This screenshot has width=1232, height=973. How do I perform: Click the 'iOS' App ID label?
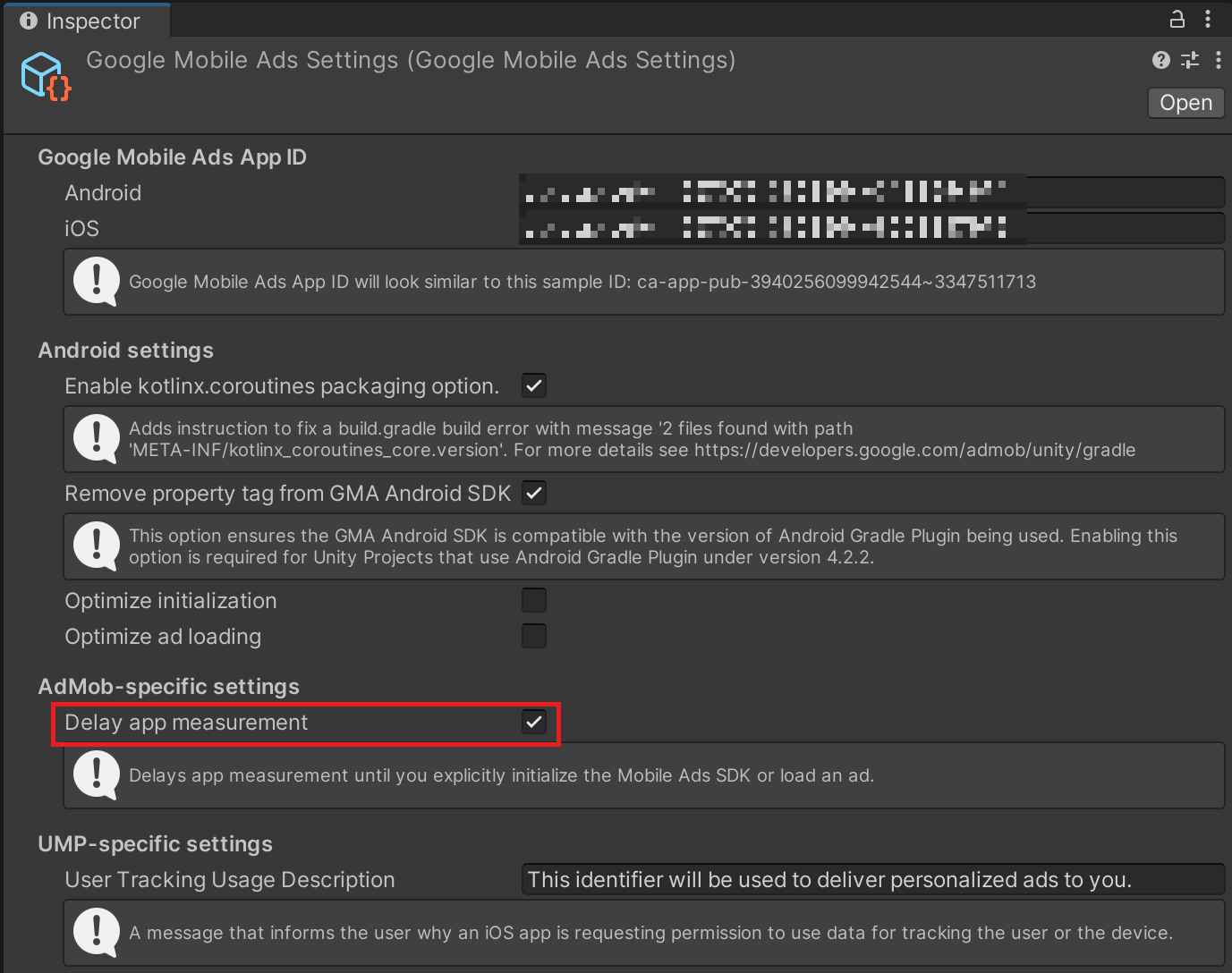pyautogui.click(x=81, y=229)
